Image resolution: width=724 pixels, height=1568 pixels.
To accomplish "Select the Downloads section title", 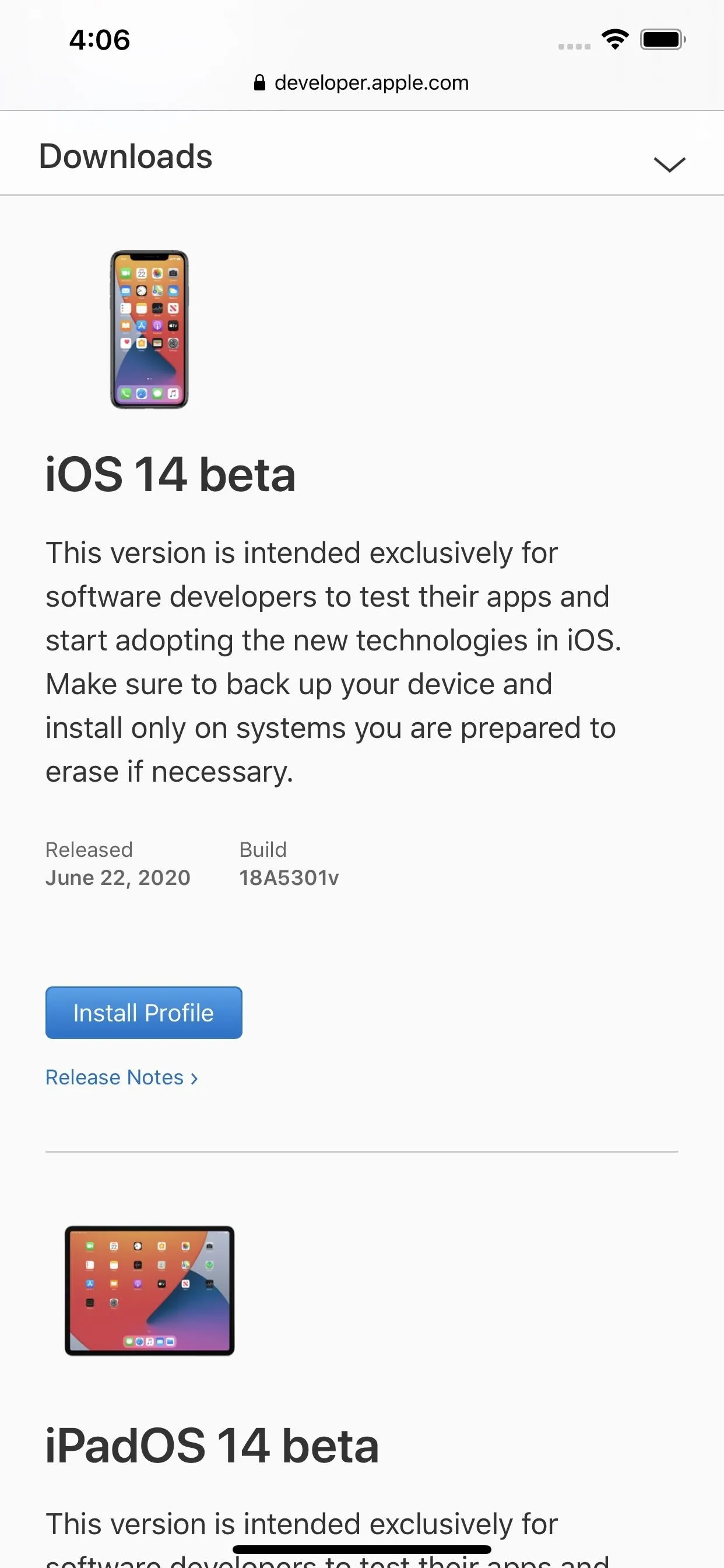I will click(126, 156).
